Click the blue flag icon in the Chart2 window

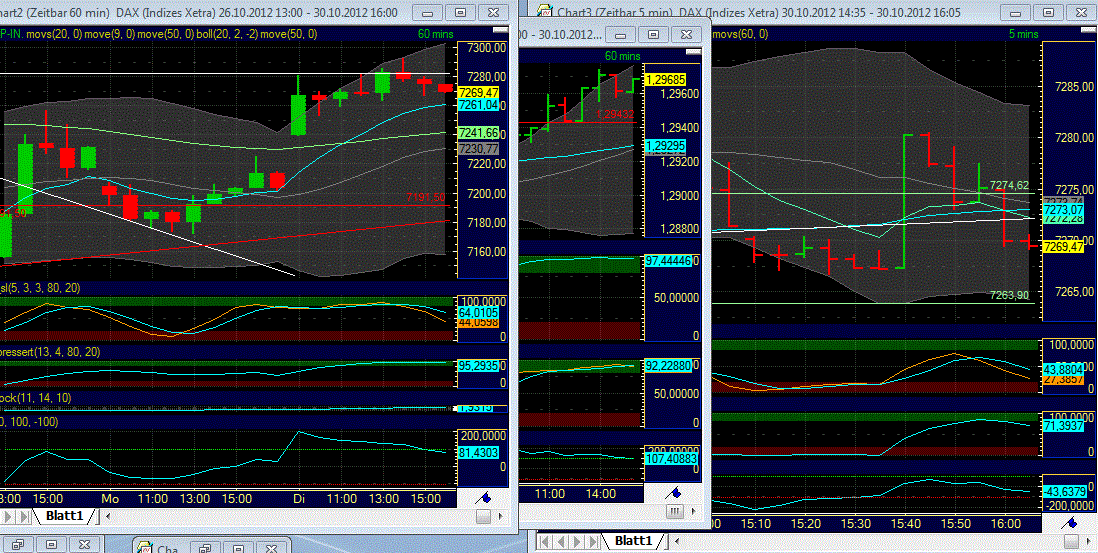tap(484, 498)
